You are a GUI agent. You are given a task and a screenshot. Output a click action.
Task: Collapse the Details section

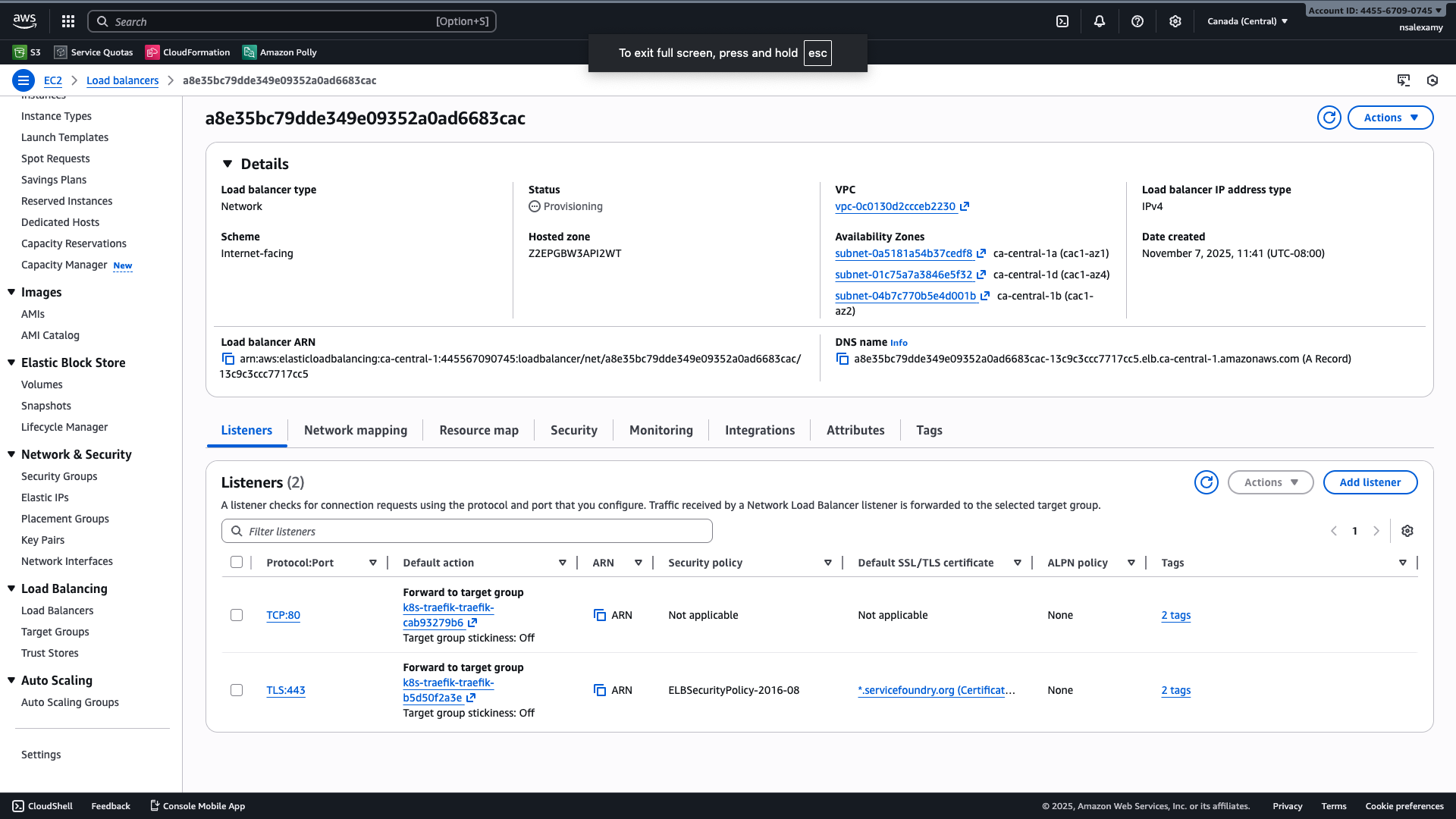(227, 163)
